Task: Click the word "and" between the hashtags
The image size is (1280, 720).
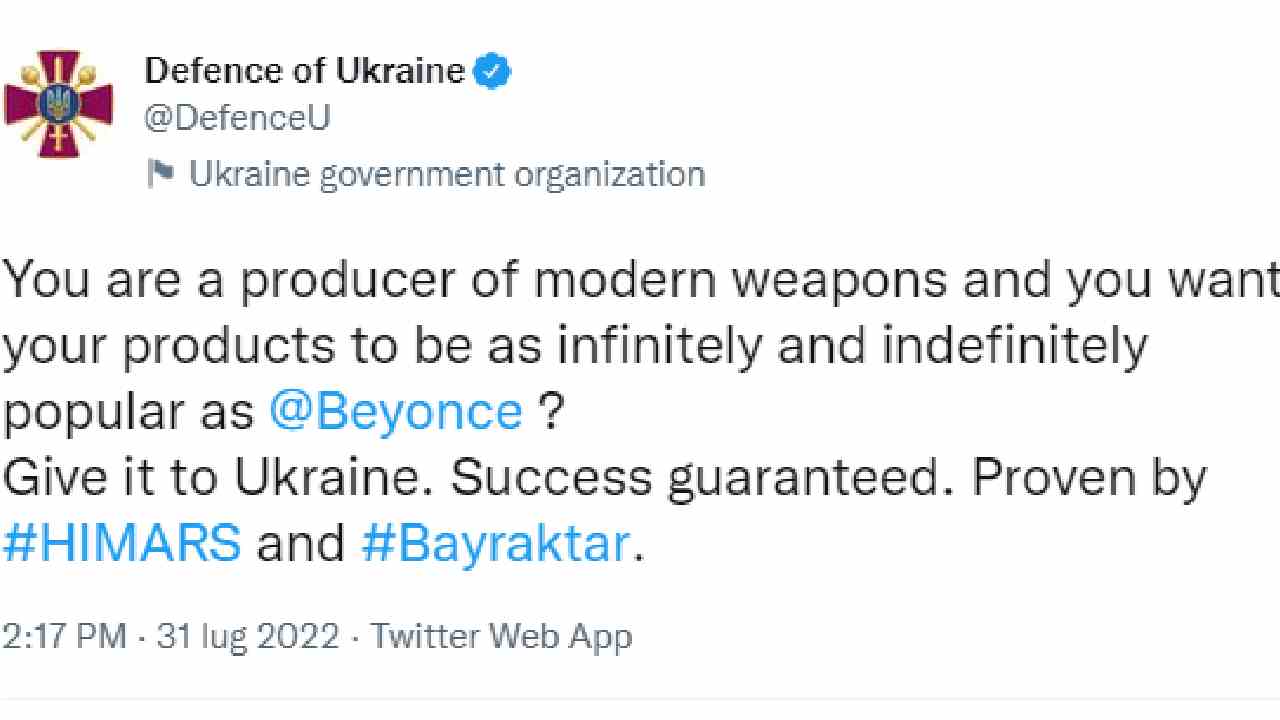Action: 301,545
